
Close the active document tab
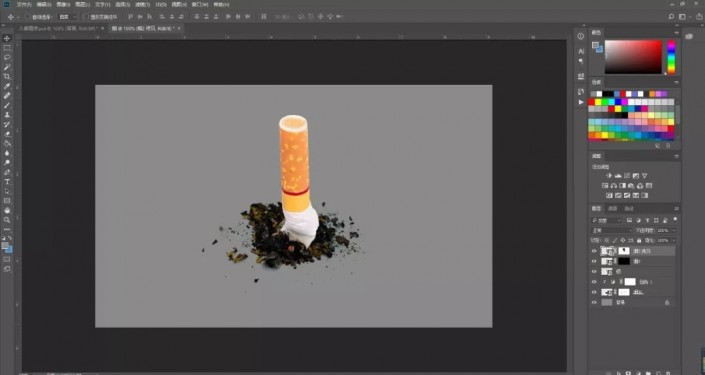[x=179, y=28]
